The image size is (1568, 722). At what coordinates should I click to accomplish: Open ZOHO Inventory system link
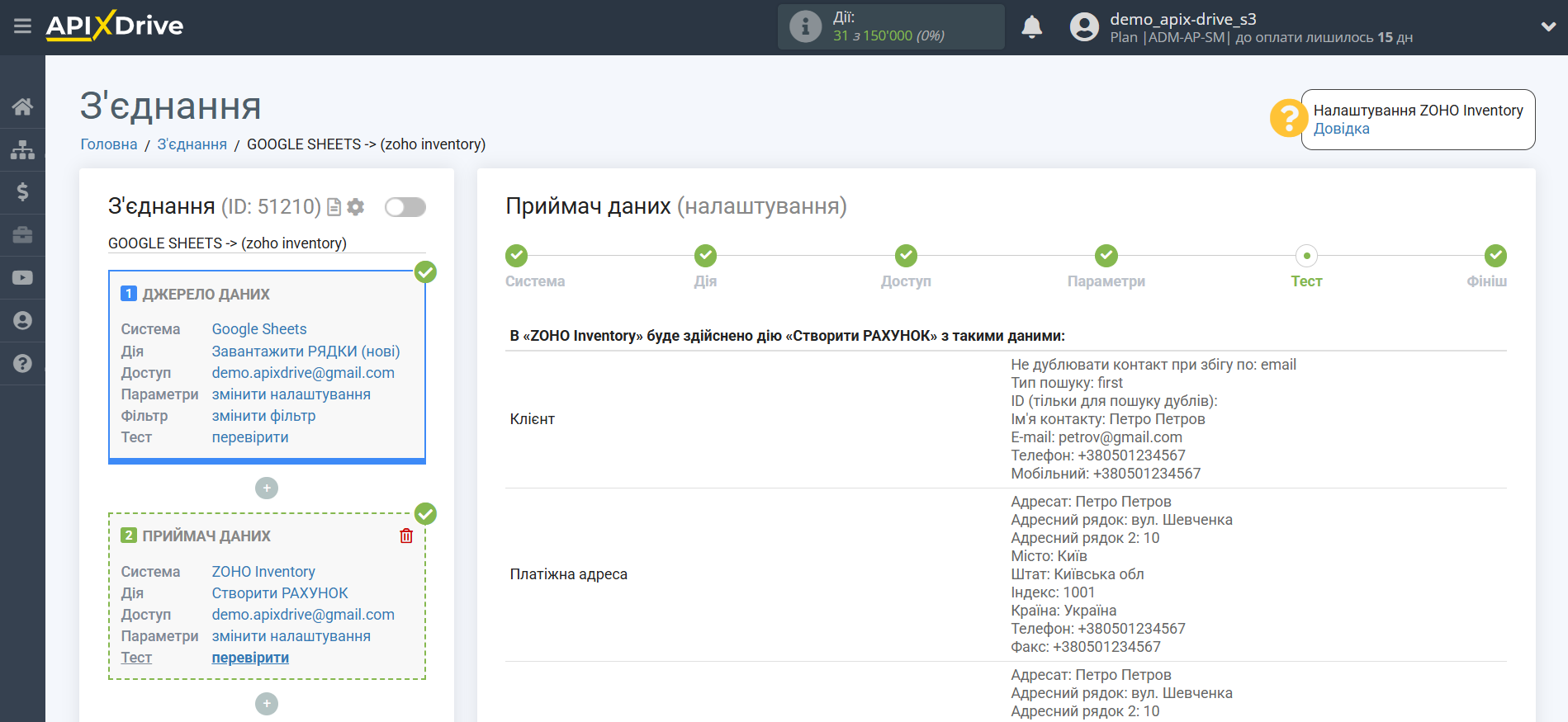coord(263,572)
